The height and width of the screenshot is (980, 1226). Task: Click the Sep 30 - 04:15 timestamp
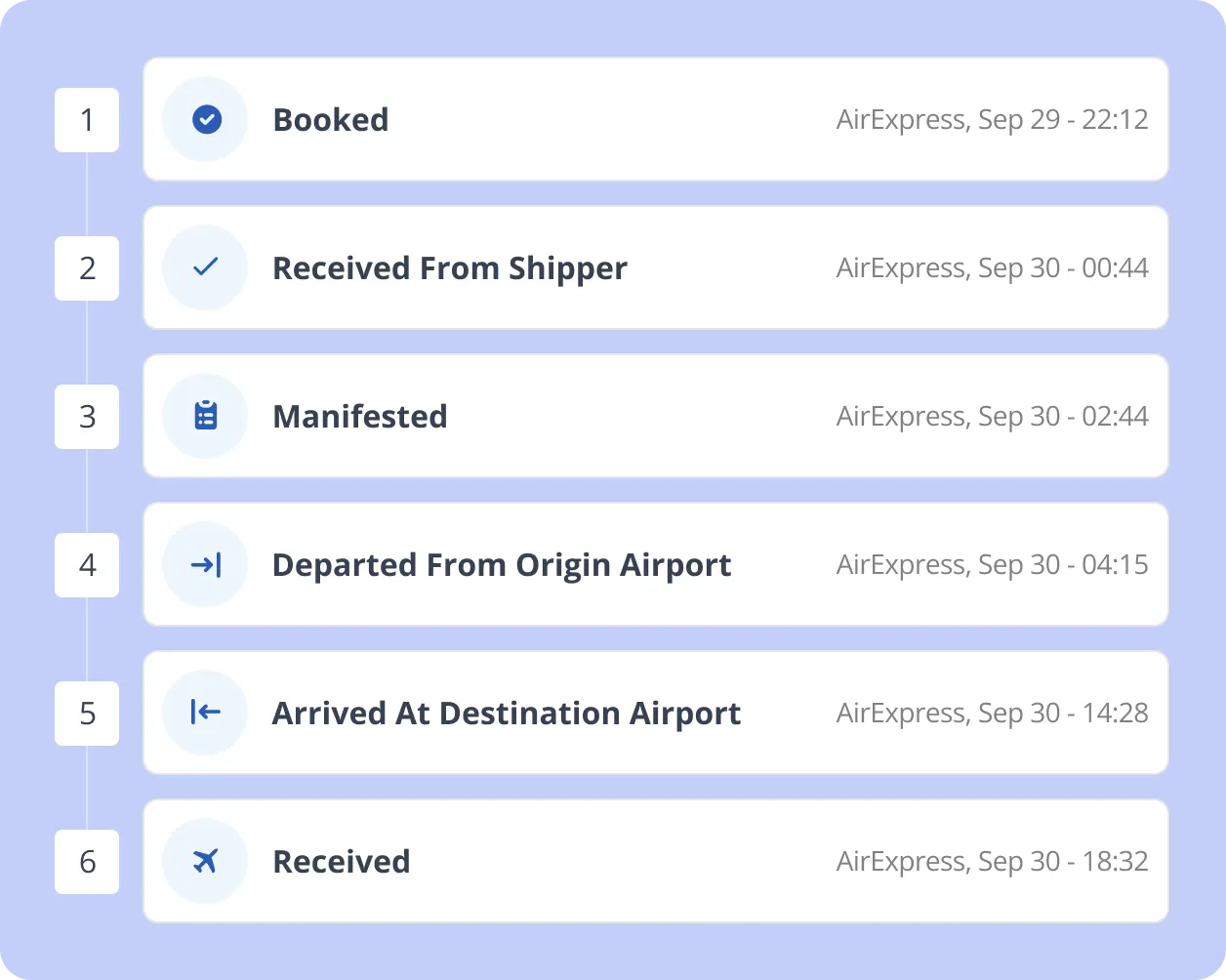tap(1063, 565)
